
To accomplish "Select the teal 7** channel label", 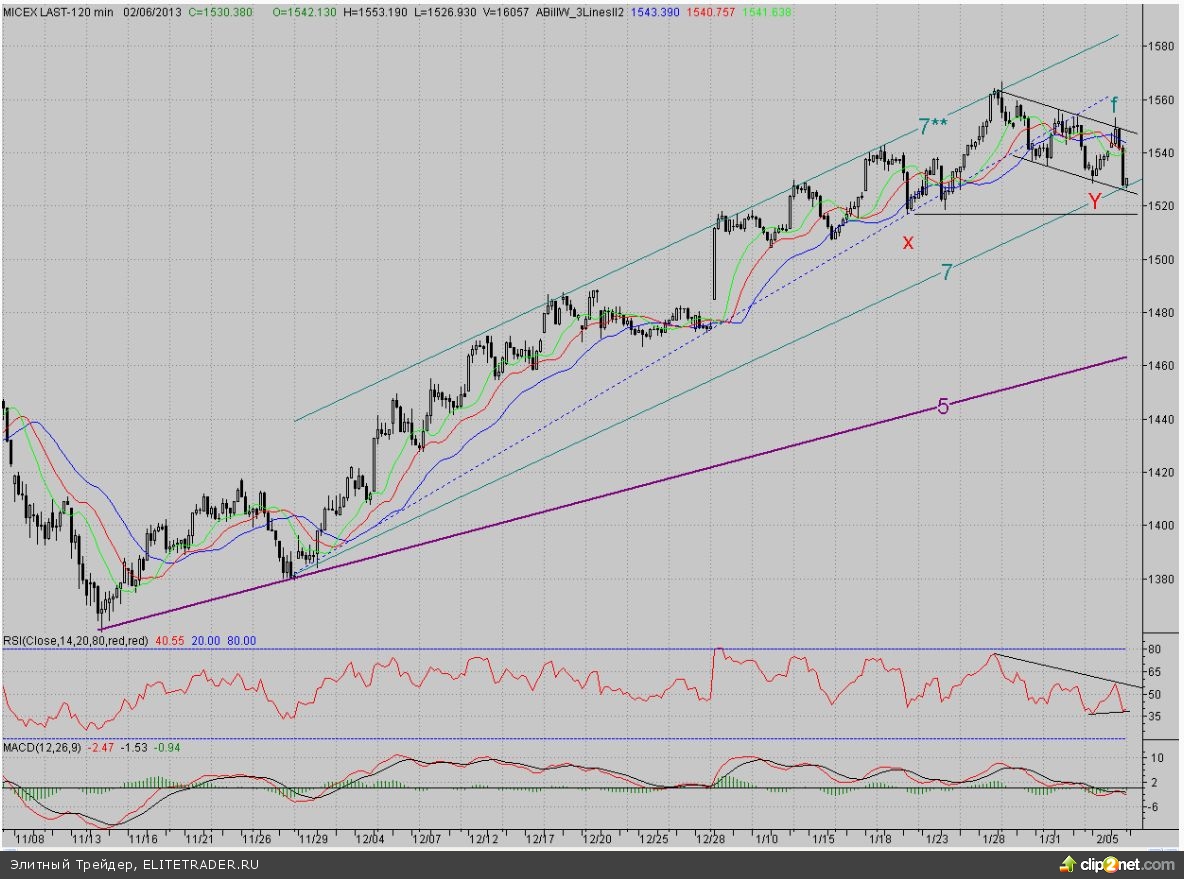I will [x=933, y=126].
